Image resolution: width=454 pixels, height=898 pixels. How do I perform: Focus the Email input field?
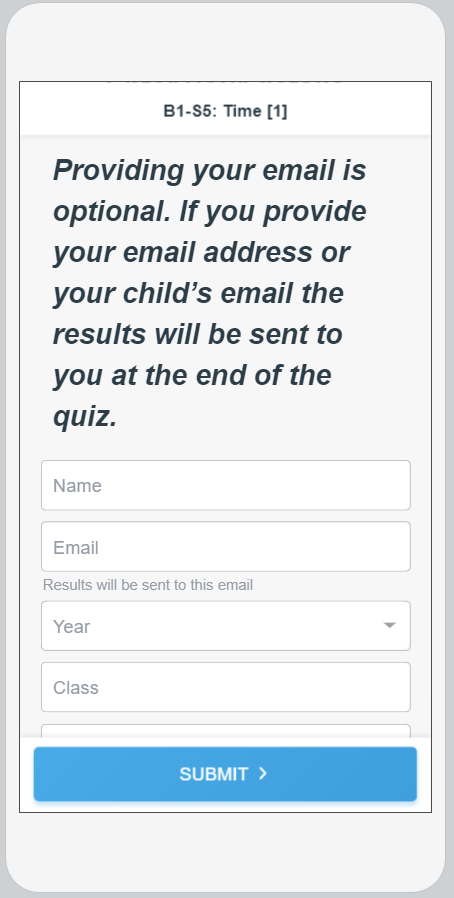click(x=226, y=546)
